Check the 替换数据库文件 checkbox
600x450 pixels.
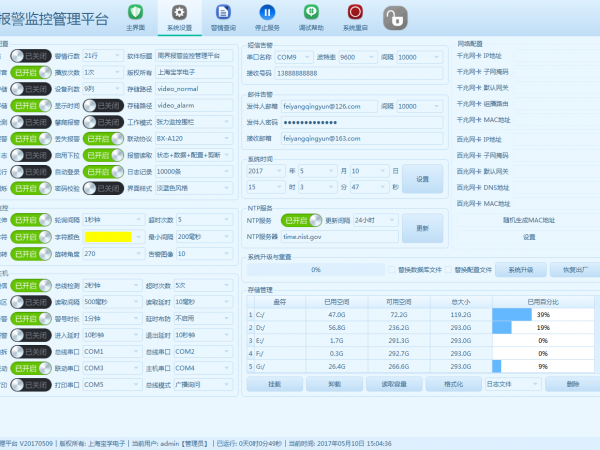tap(391, 269)
